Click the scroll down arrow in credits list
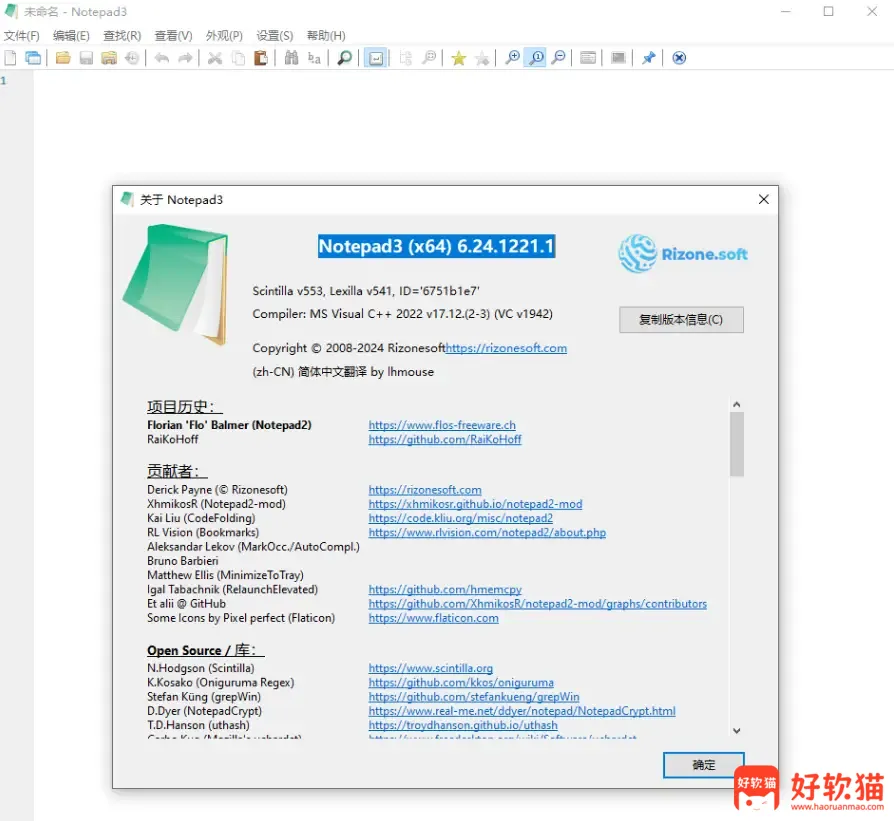 (x=737, y=731)
